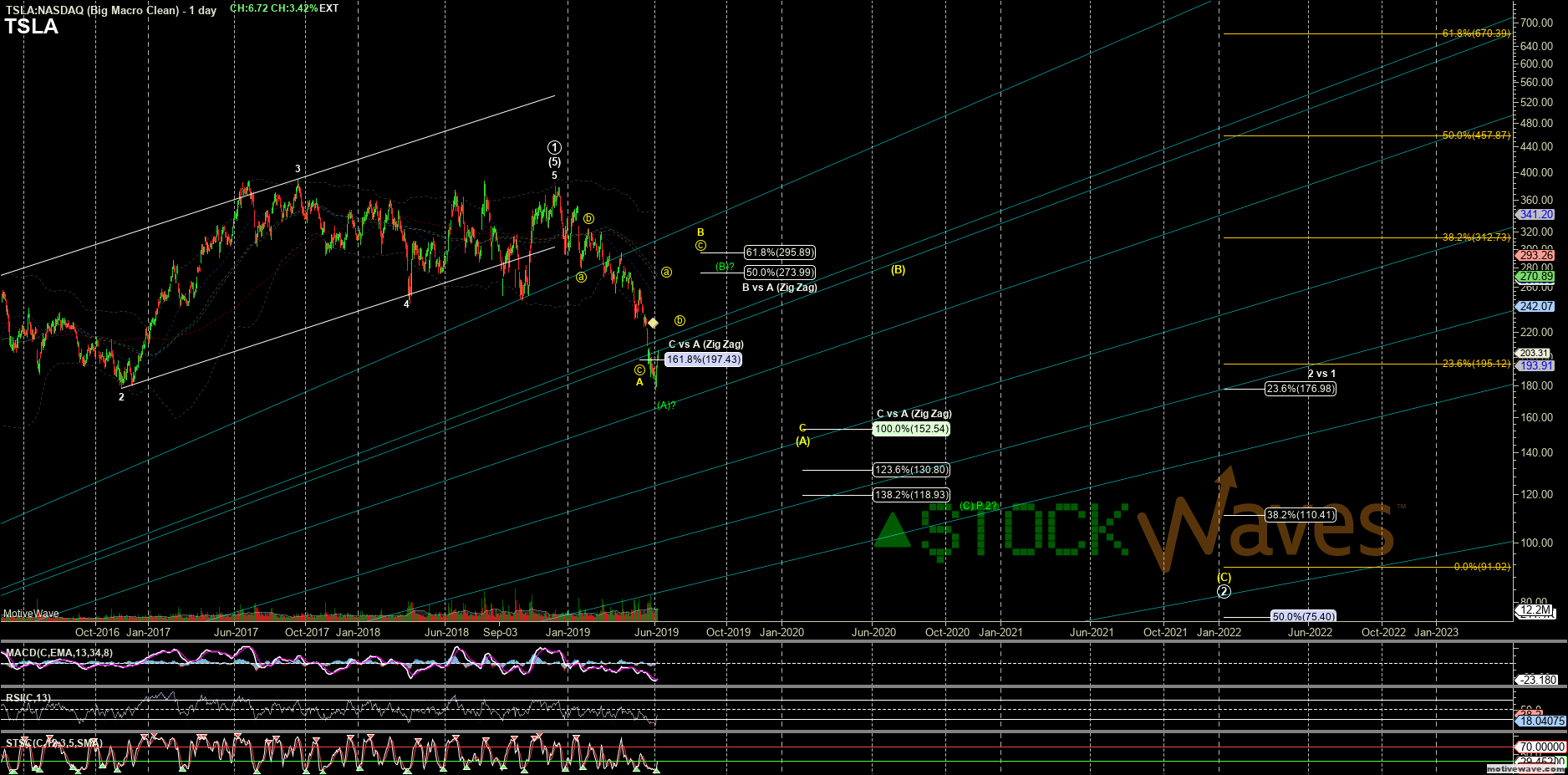Click Jun-2019 on the time axis
The width and height of the screenshot is (1568, 775).
coord(656,632)
